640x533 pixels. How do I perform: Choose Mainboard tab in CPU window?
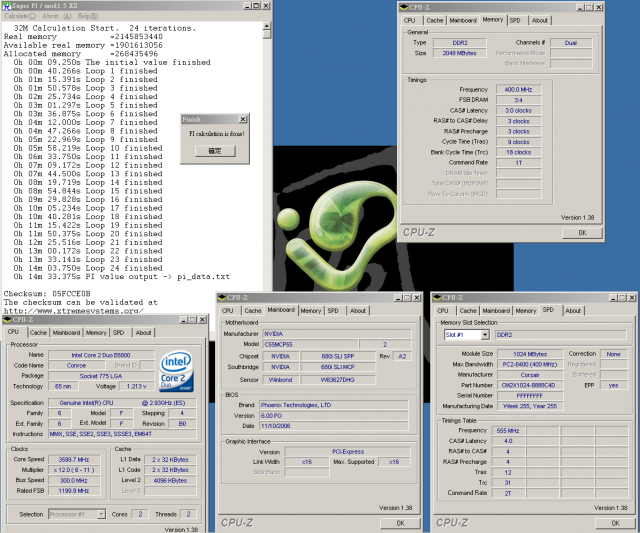pos(66,333)
